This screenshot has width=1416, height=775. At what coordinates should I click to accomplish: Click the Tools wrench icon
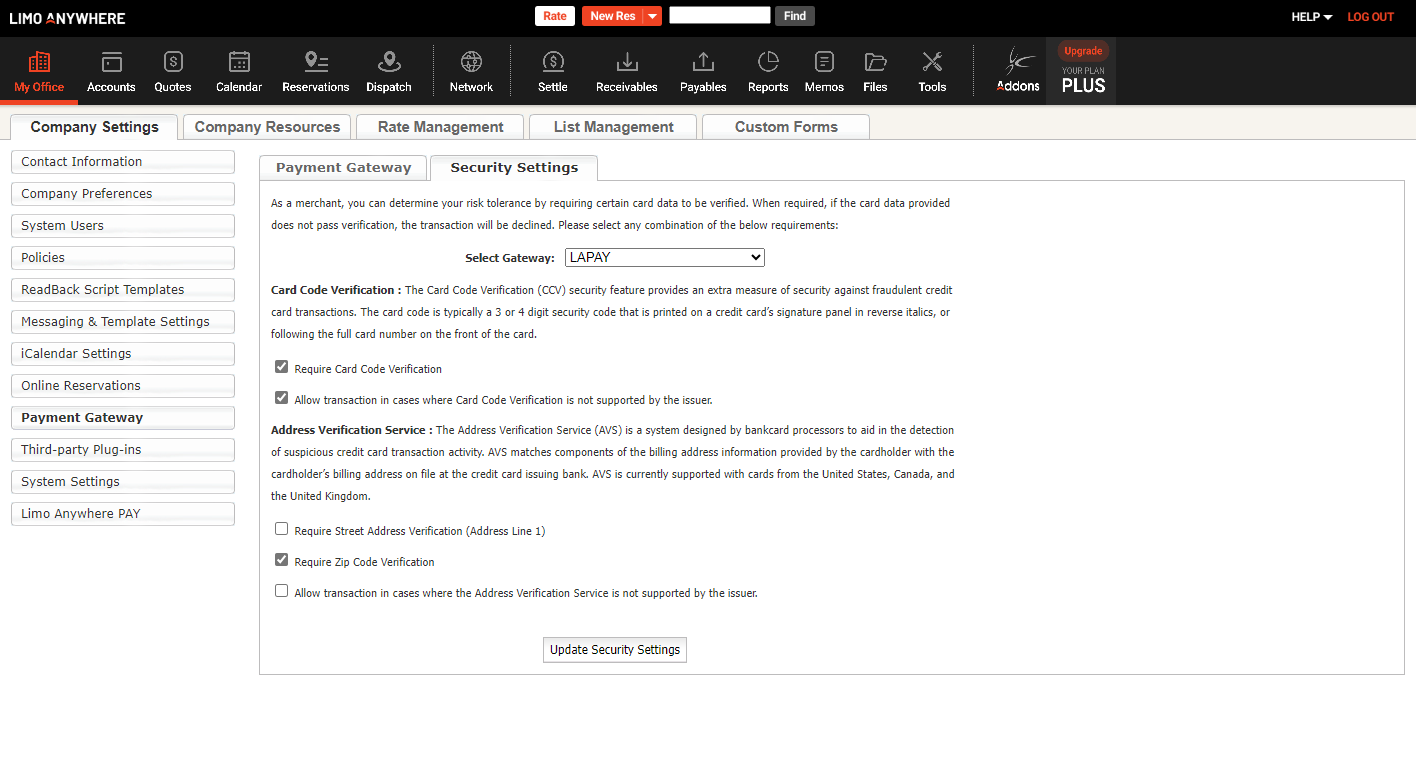coord(932,63)
